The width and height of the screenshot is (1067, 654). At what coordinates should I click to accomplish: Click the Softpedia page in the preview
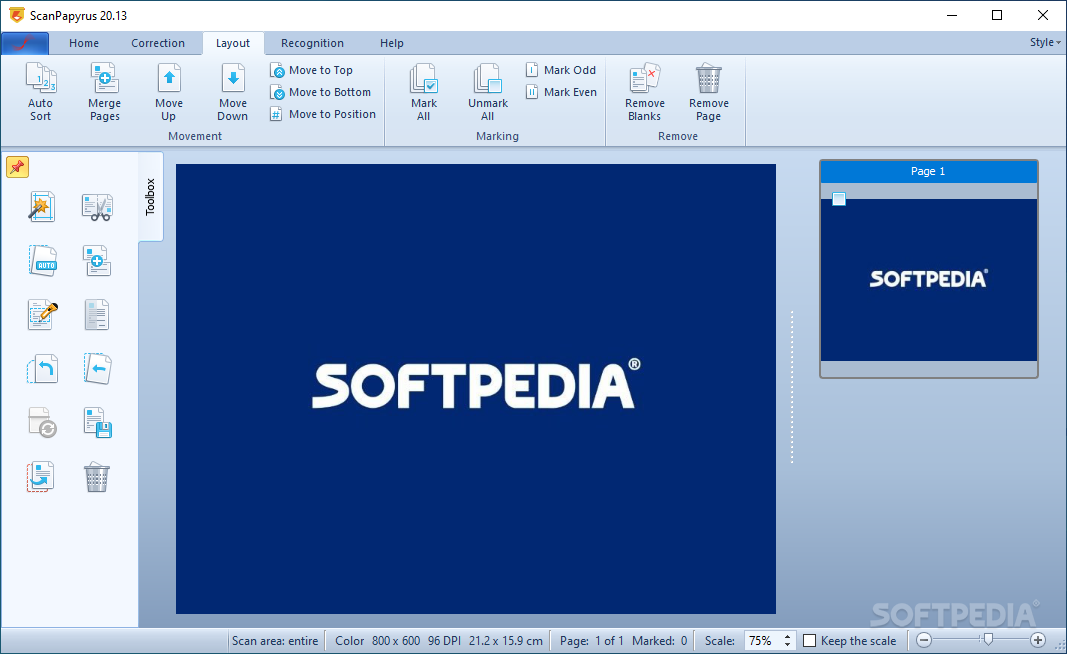[x=476, y=389]
